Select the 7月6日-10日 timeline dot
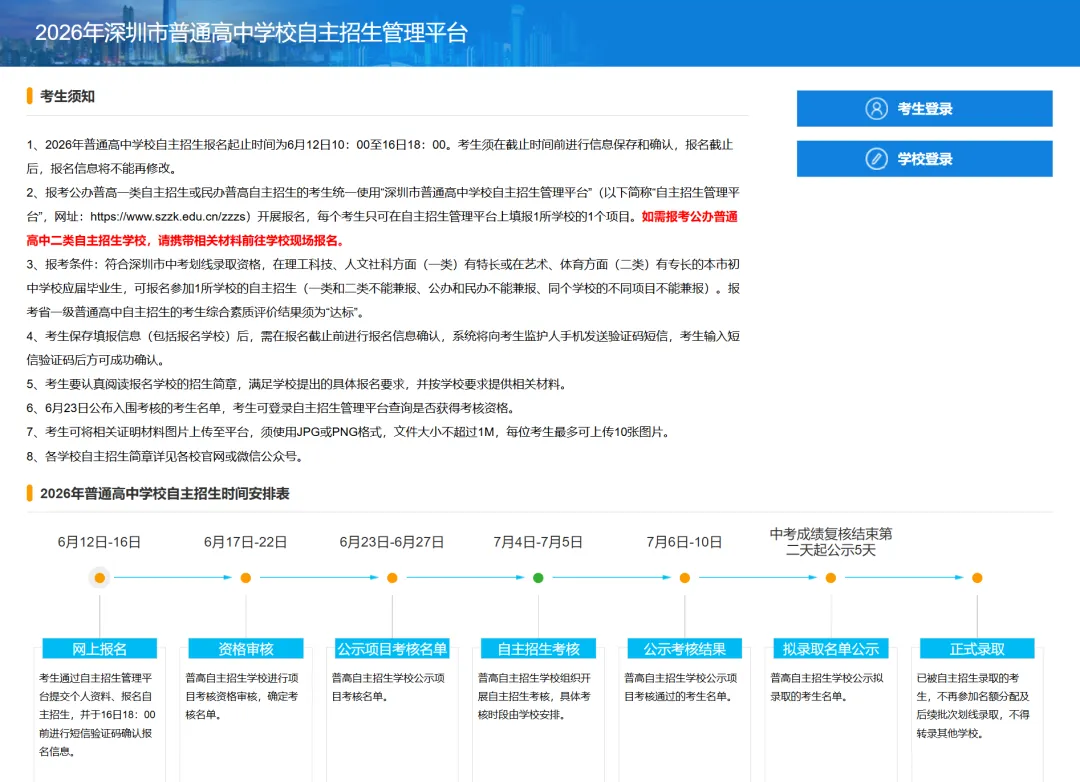Image resolution: width=1080 pixels, height=782 pixels. click(685, 577)
